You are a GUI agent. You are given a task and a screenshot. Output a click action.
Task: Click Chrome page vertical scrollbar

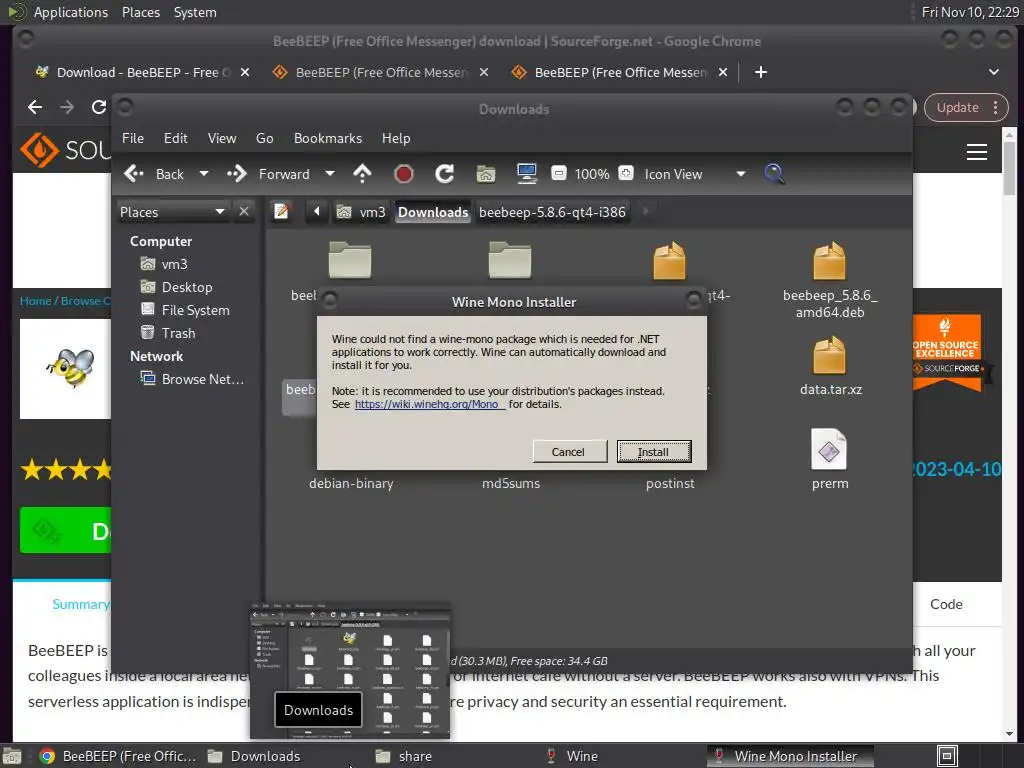(x=1010, y=170)
